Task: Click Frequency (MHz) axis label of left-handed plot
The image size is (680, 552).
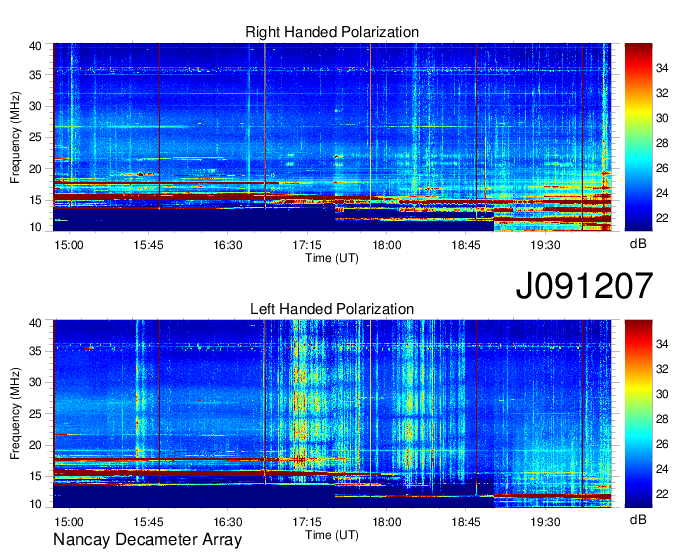Action: click(15, 414)
